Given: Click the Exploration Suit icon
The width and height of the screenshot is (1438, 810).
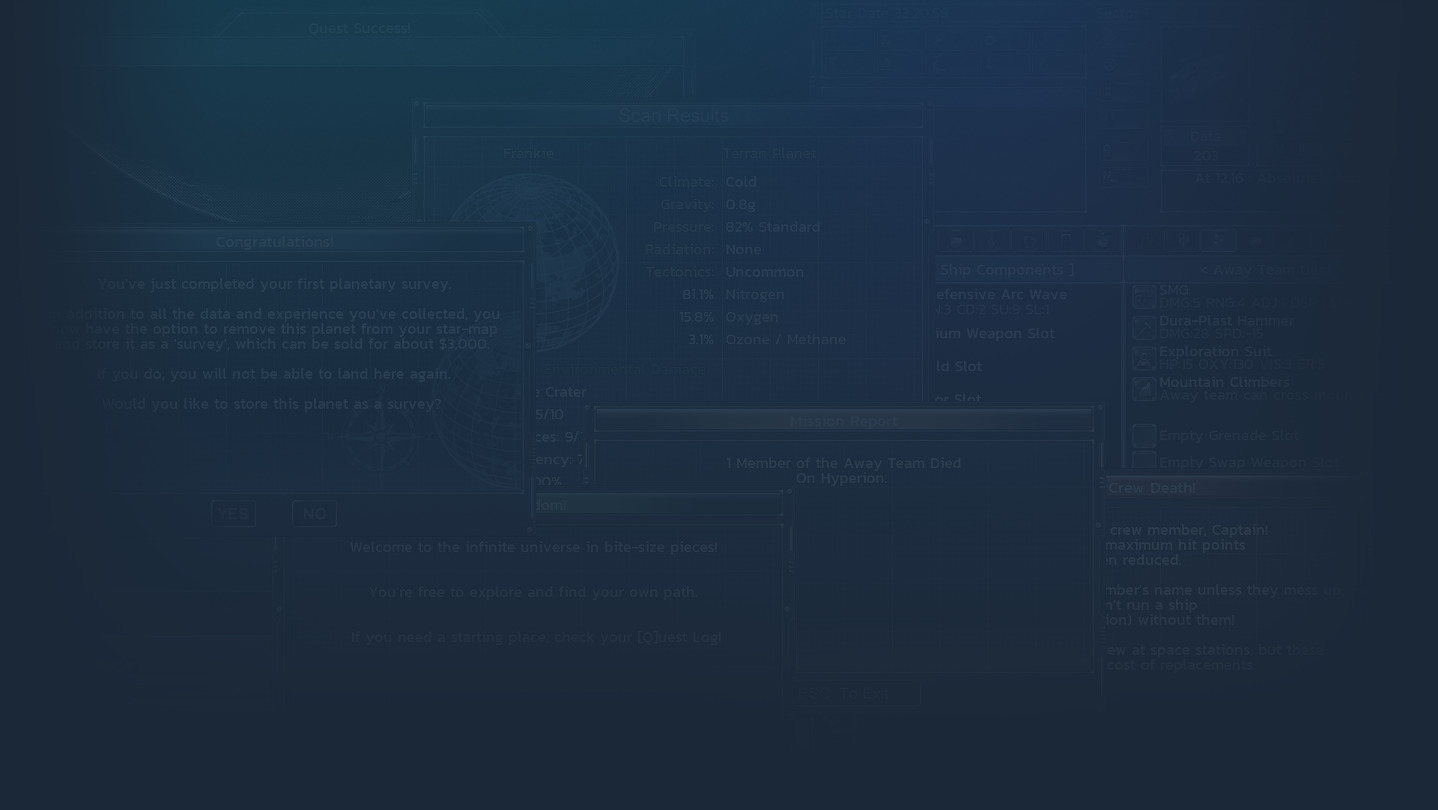Looking at the screenshot, I should (x=1143, y=358).
